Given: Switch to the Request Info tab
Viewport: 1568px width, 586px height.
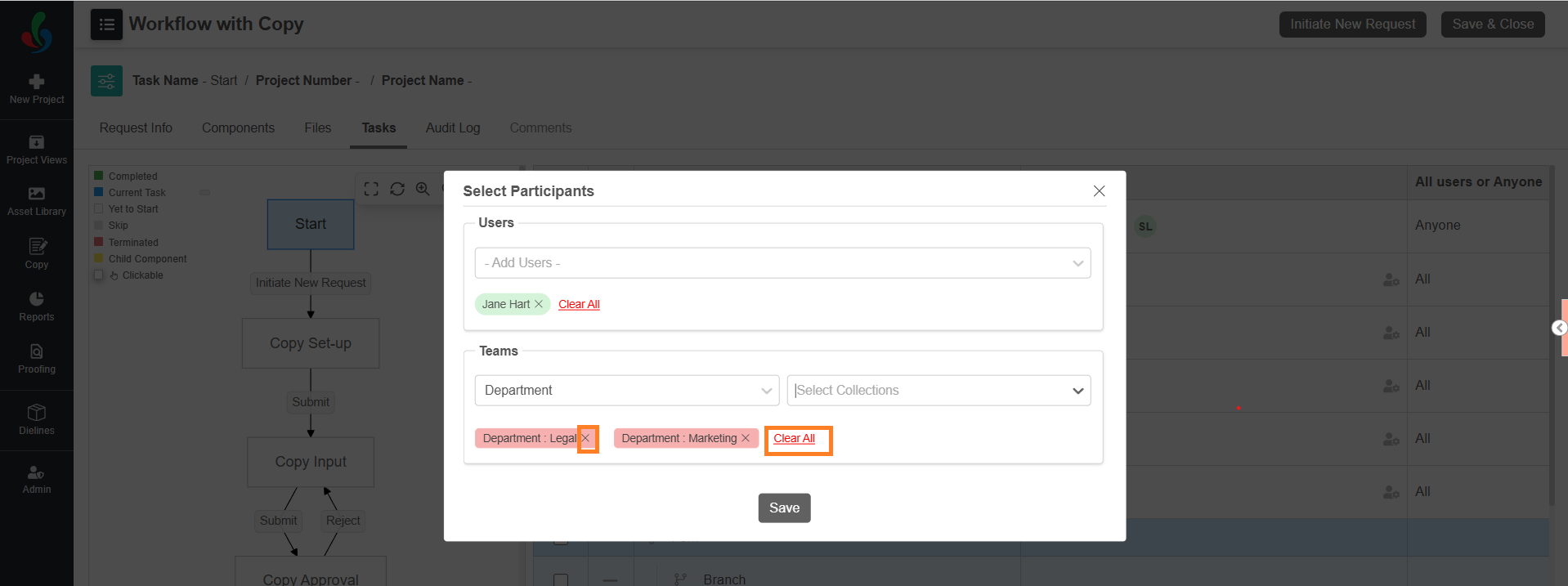Looking at the screenshot, I should (136, 128).
